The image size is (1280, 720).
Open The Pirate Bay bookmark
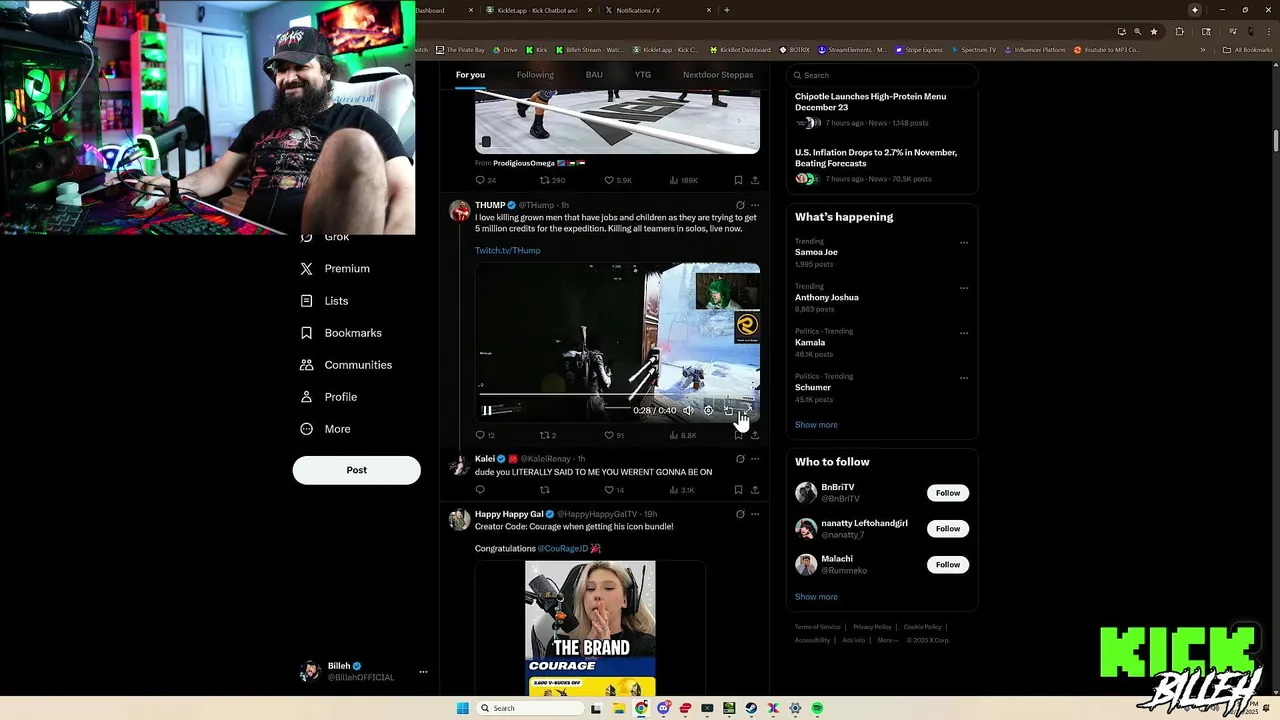pos(461,50)
